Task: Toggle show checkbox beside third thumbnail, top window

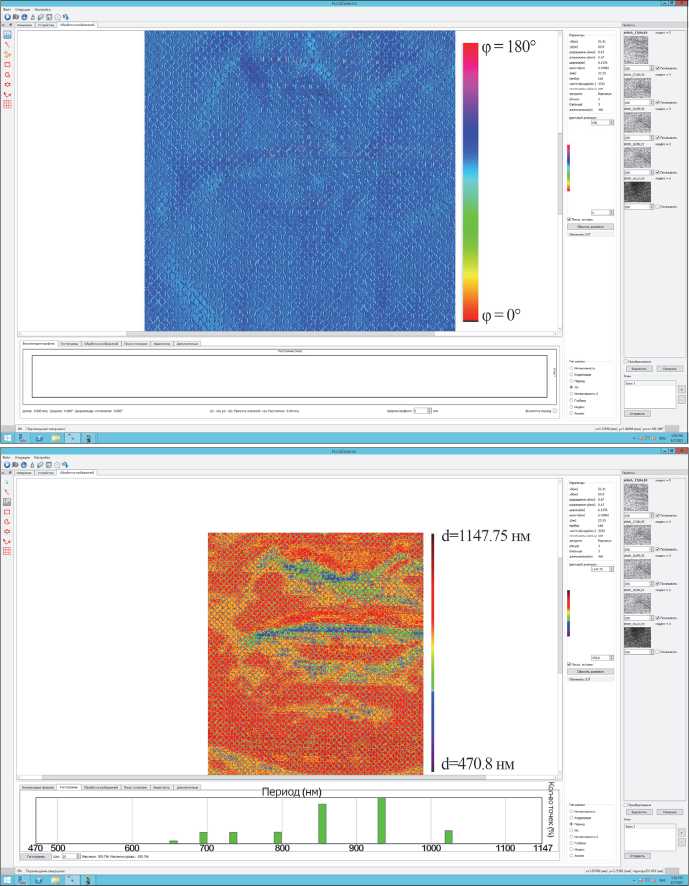Action: 658,137
